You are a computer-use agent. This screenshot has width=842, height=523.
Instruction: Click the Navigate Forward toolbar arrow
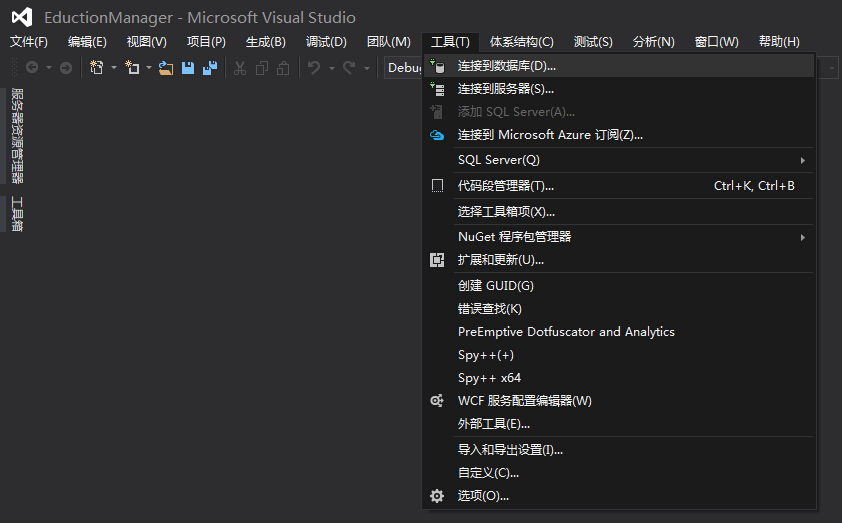(x=66, y=68)
